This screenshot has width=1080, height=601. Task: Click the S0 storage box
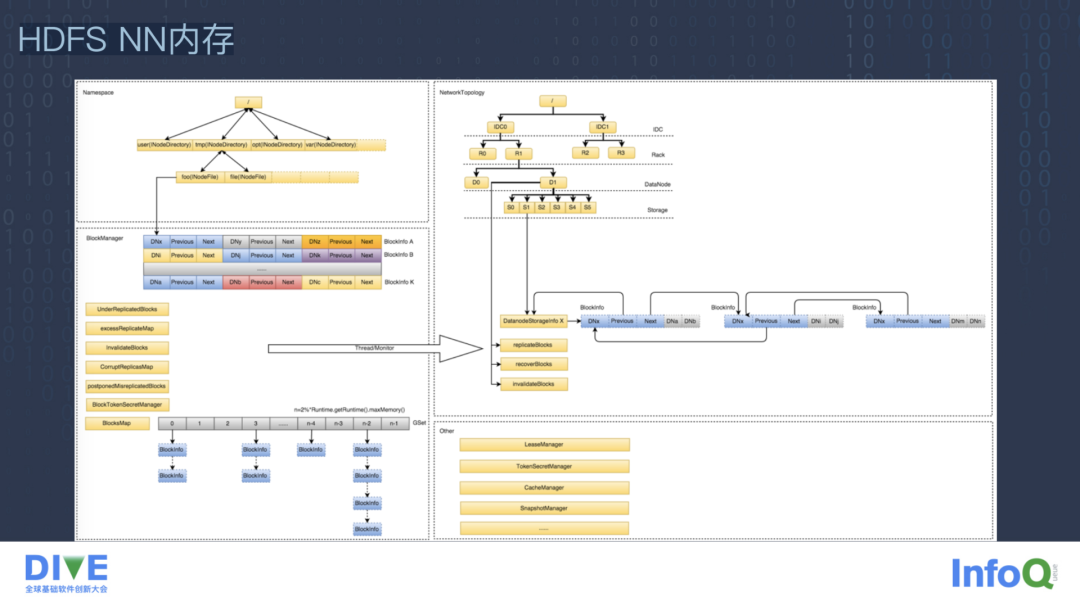pyautogui.click(x=511, y=207)
